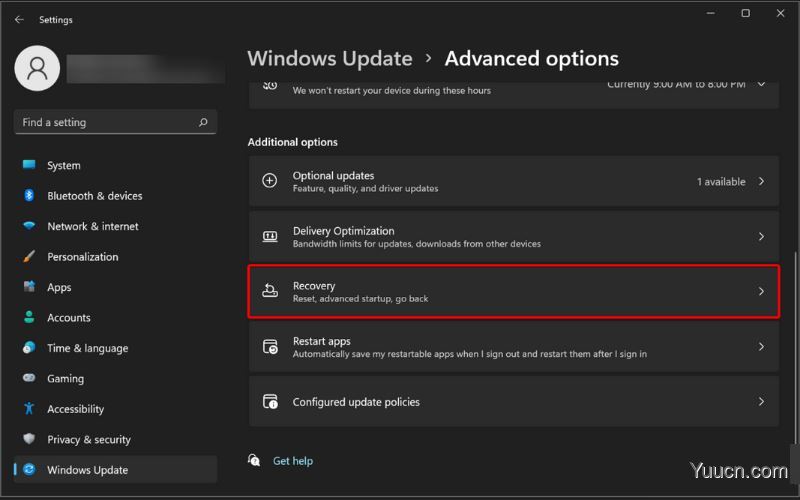The width and height of the screenshot is (800, 500).
Task: Open the Delivery Optimization row
Action: click(x=514, y=236)
